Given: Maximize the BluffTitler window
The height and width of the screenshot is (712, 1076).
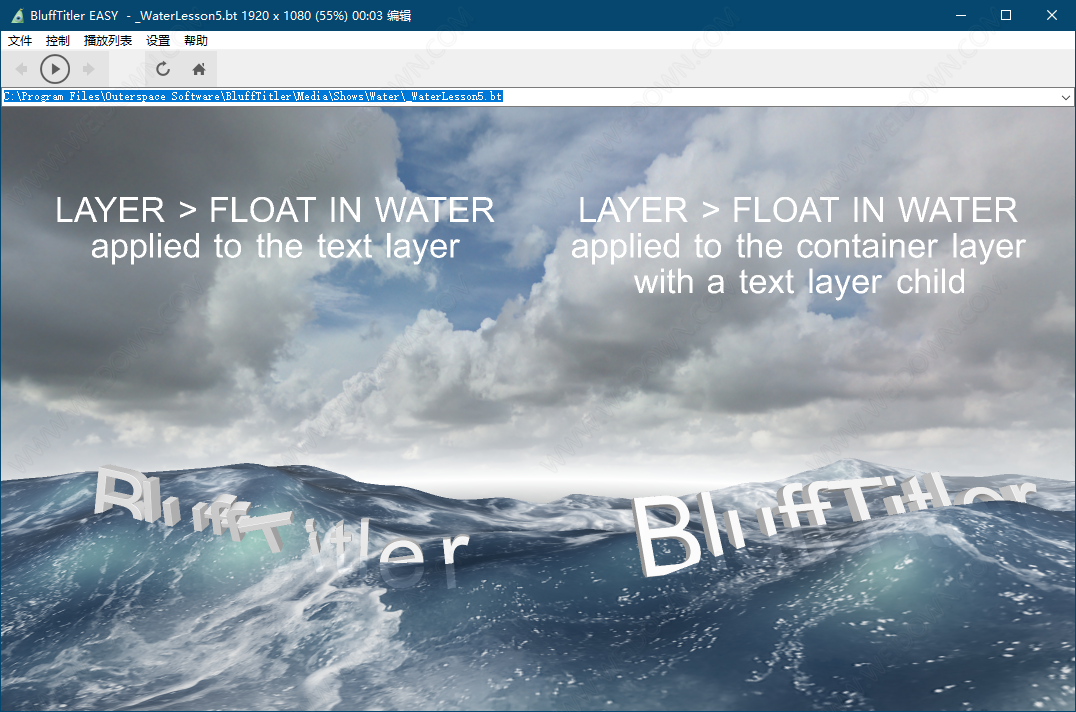Looking at the screenshot, I should pos(1006,15).
